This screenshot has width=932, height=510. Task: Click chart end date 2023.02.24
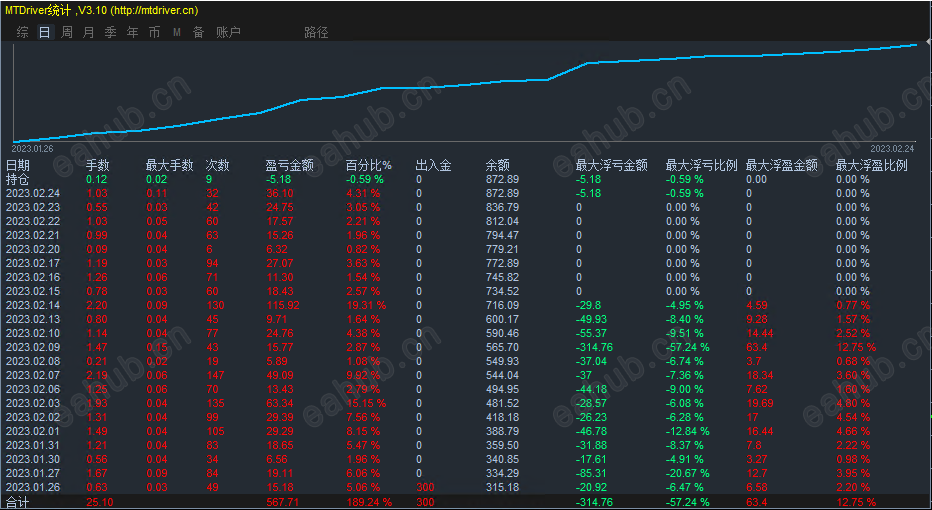coord(893,149)
